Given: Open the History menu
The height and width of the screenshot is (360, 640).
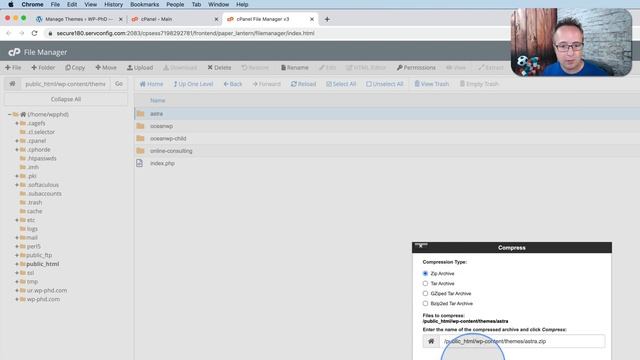Looking at the screenshot, I should click(113, 4).
